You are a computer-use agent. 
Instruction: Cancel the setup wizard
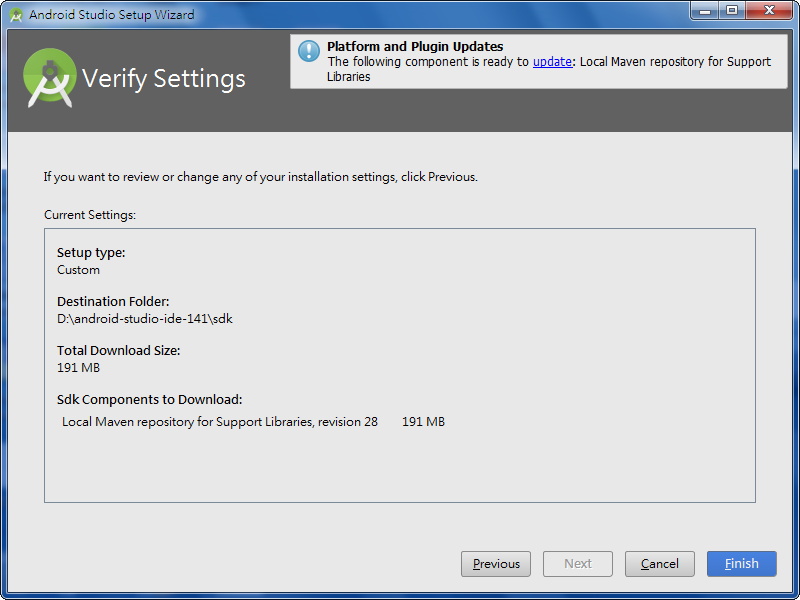[x=660, y=564]
